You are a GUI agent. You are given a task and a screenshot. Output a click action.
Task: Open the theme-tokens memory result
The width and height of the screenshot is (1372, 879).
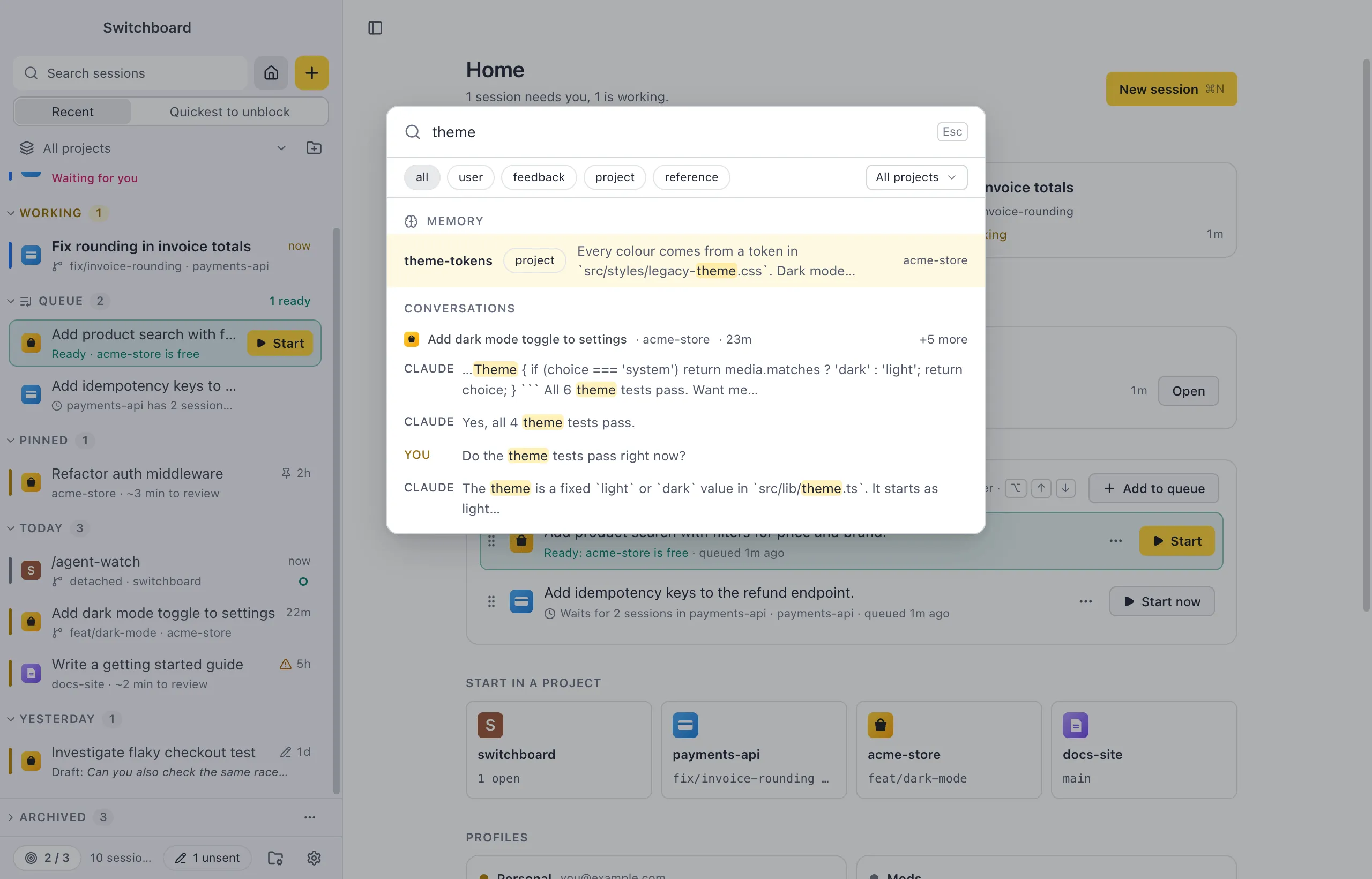coord(685,260)
